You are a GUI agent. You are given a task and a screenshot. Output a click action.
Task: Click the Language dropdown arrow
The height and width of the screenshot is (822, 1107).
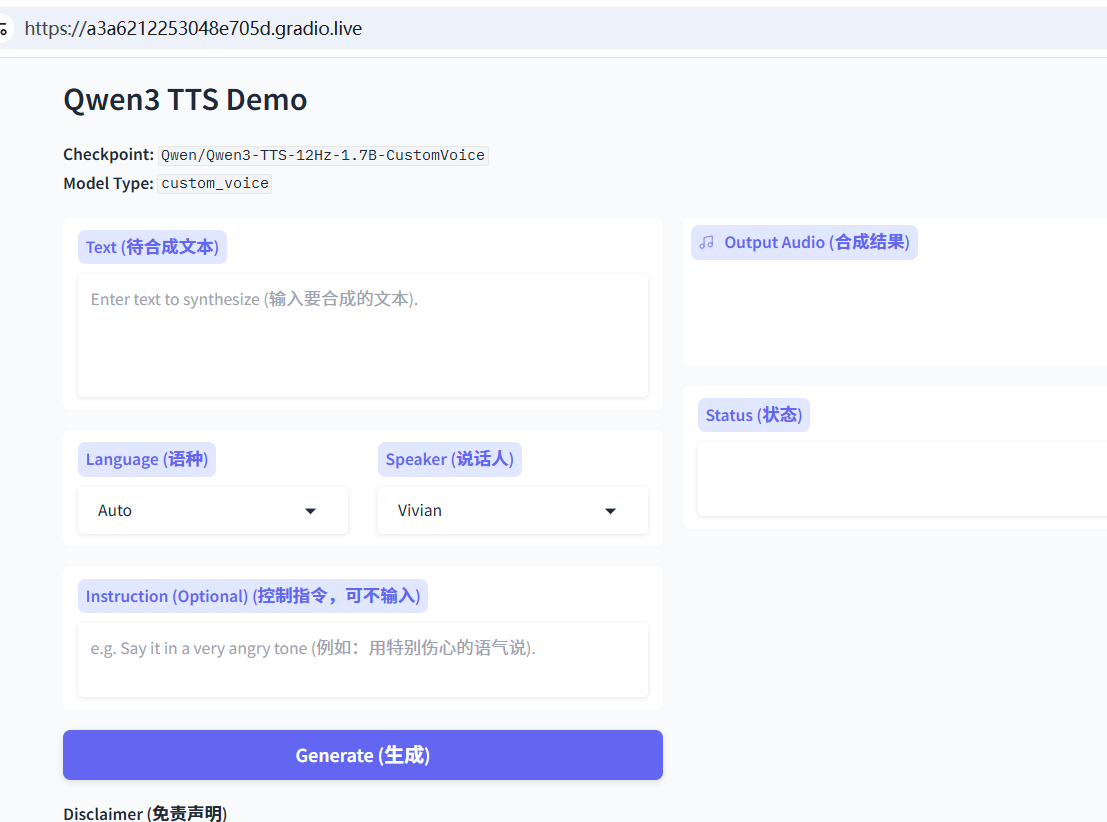[x=310, y=511]
